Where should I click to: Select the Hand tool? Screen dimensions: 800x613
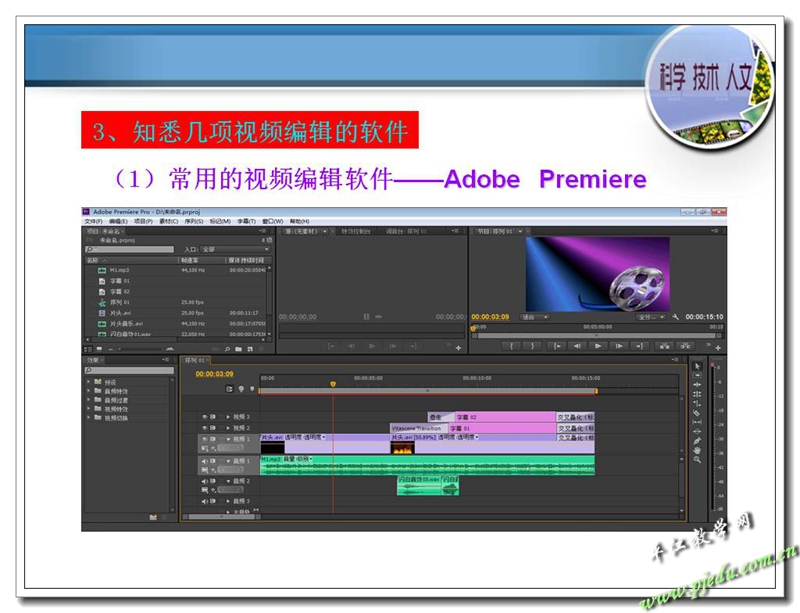coord(697,450)
